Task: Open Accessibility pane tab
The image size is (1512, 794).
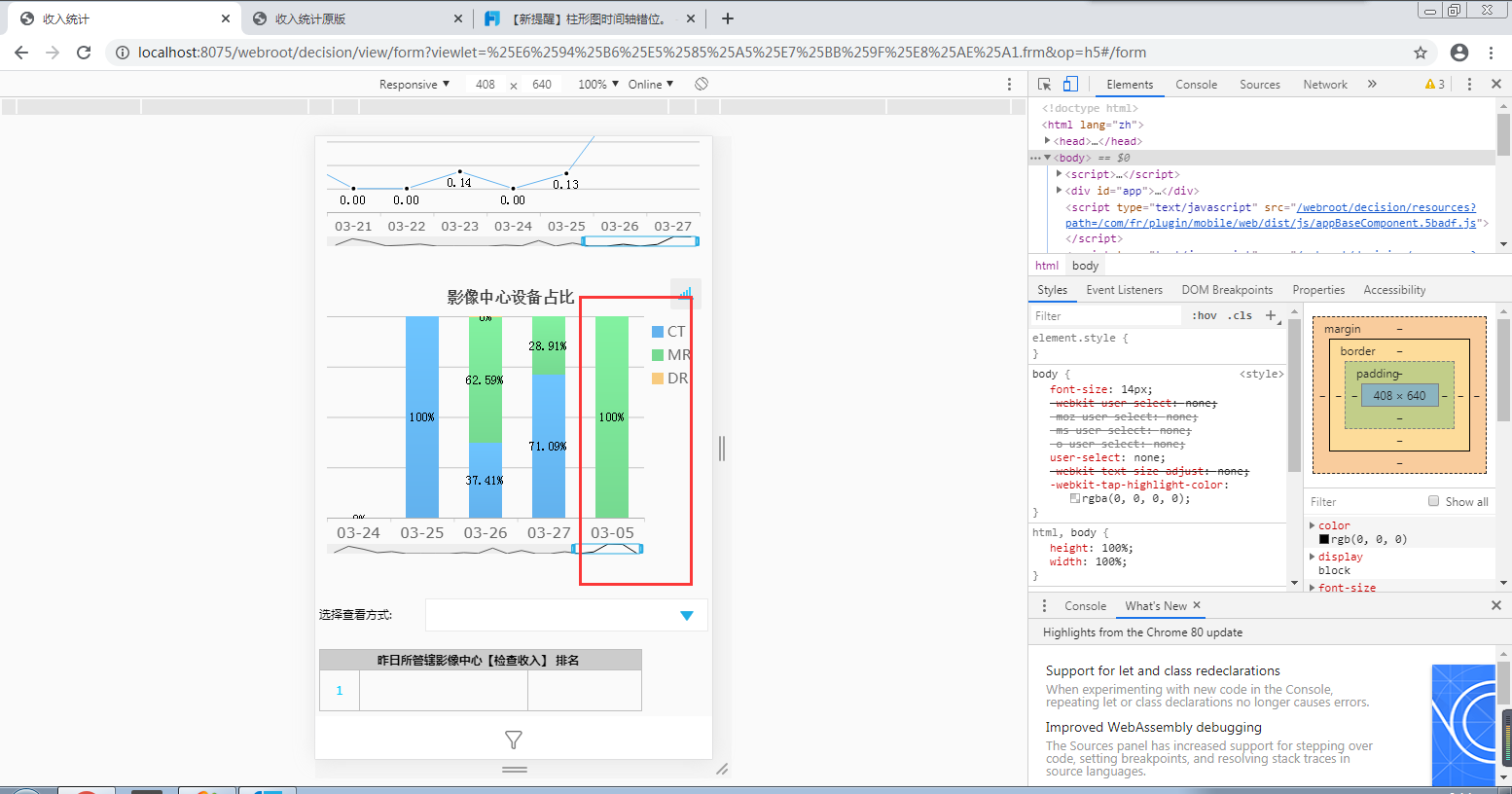Action: coord(1394,290)
